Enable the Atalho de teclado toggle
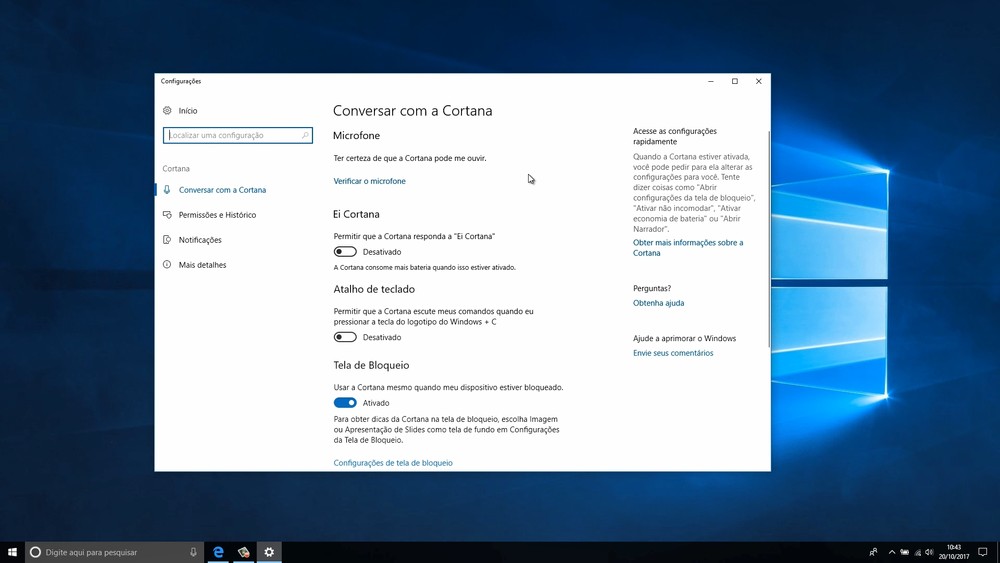Screen dimensions: 1000x563 [345, 337]
